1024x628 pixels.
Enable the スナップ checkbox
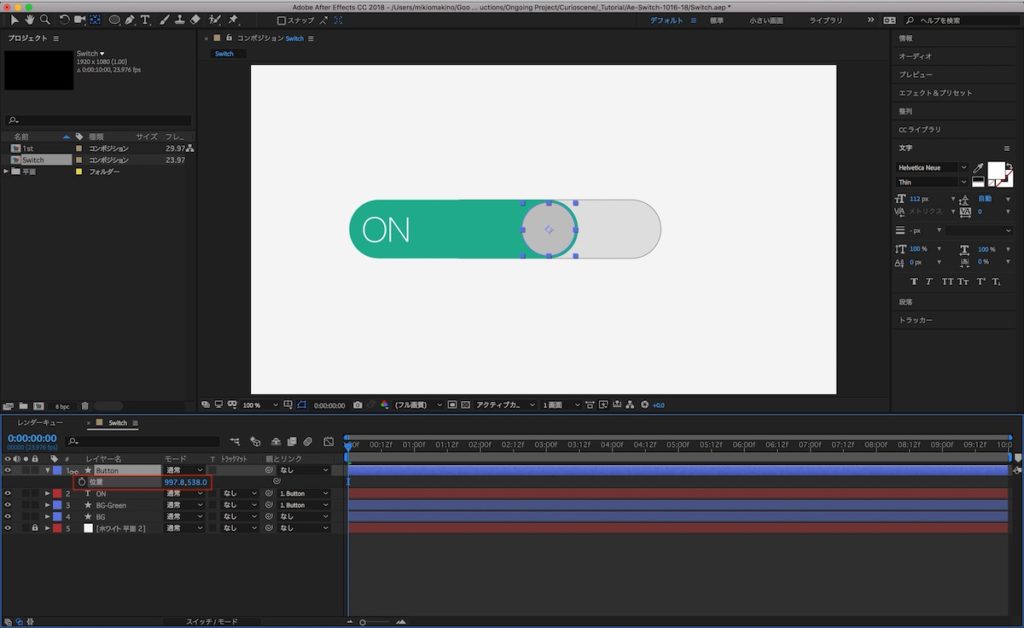281,20
